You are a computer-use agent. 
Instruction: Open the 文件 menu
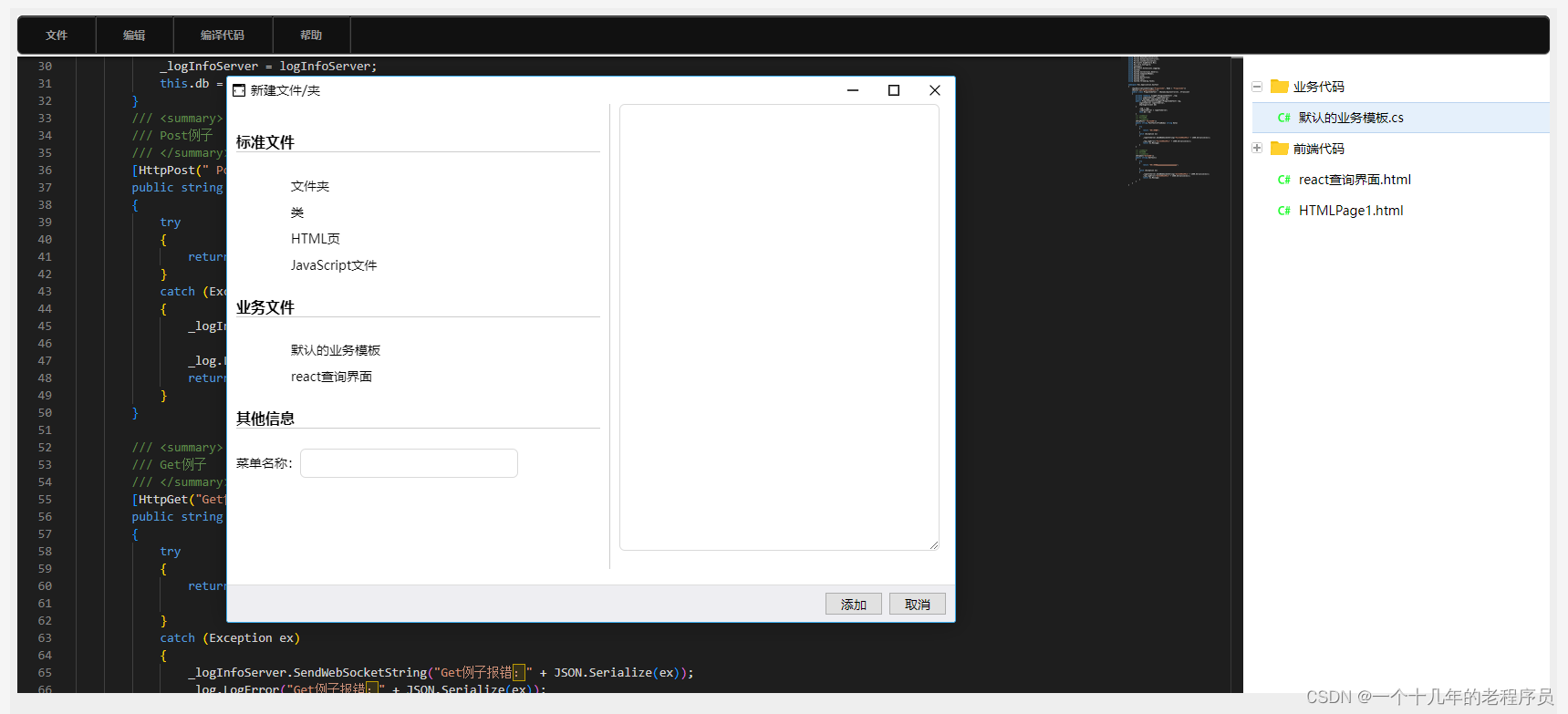(x=57, y=36)
